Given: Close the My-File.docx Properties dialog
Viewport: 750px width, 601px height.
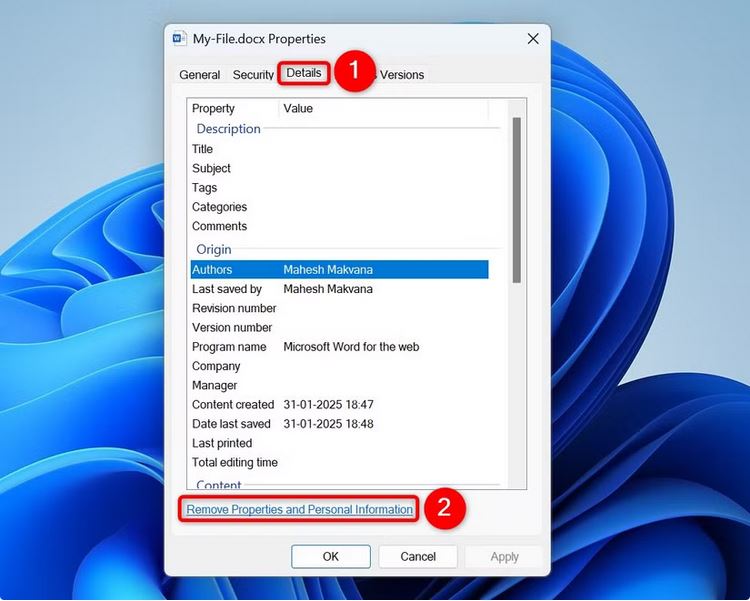Looking at the screenshot, I should coord(533,39).
